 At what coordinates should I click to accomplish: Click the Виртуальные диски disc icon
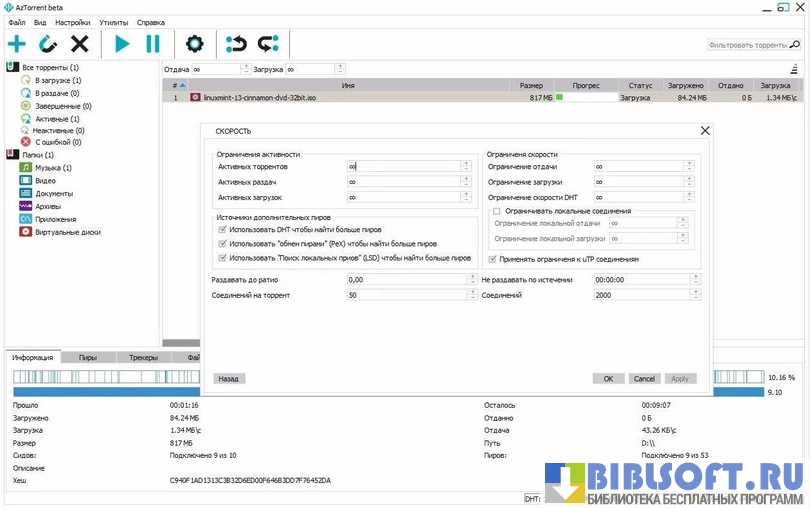point(26,232)
